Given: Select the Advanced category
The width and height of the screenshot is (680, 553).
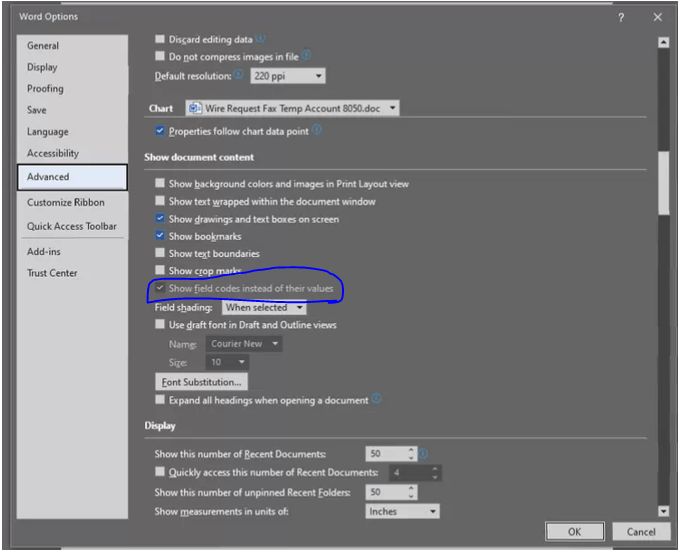Looking at the screenshot, I should [x=72, y=177].
